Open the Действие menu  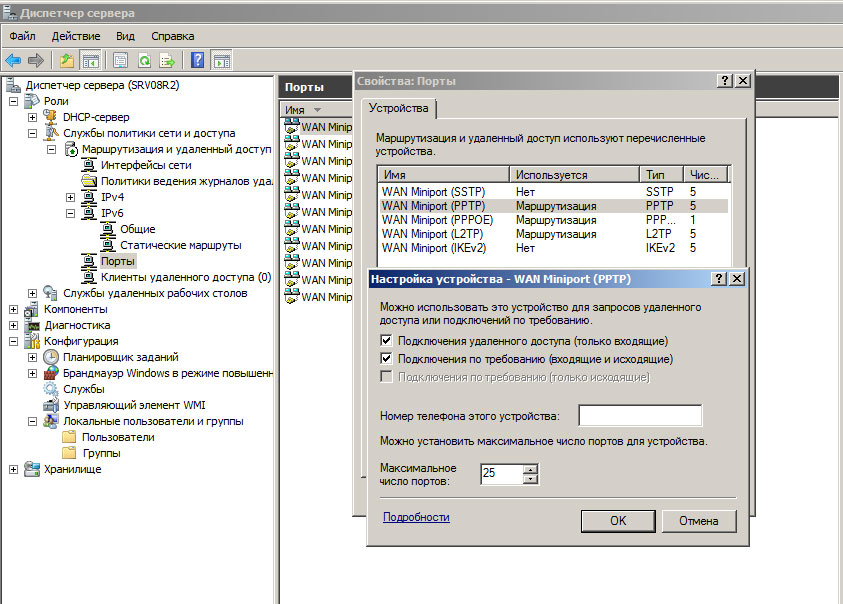point(75,36)
